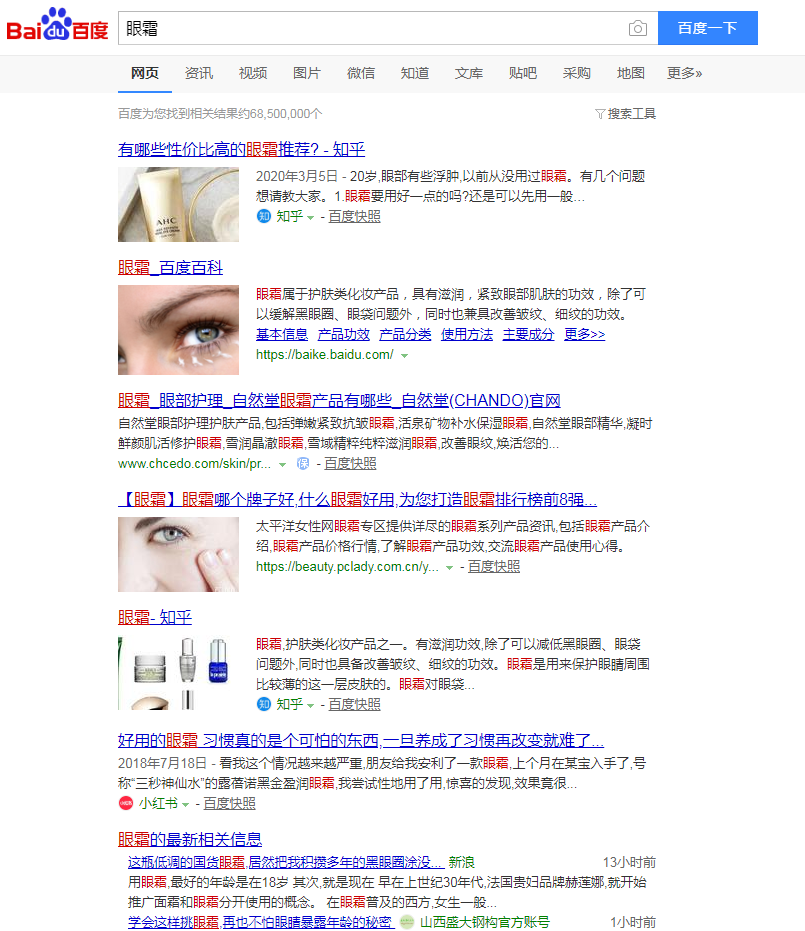This screenshot has width=805, height=931.
Task: Click 产品分类 baike sublink
Action: pyautogui.click(x=405, y=334)
